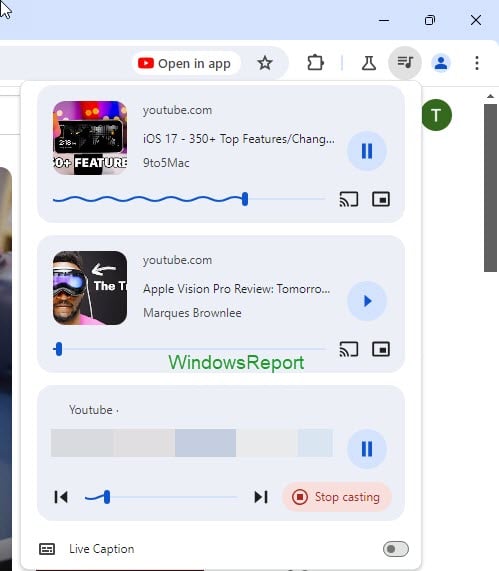499x571 pixels.
Task: Skip to previous track in cast session
Action: click(x=61, y=497)
